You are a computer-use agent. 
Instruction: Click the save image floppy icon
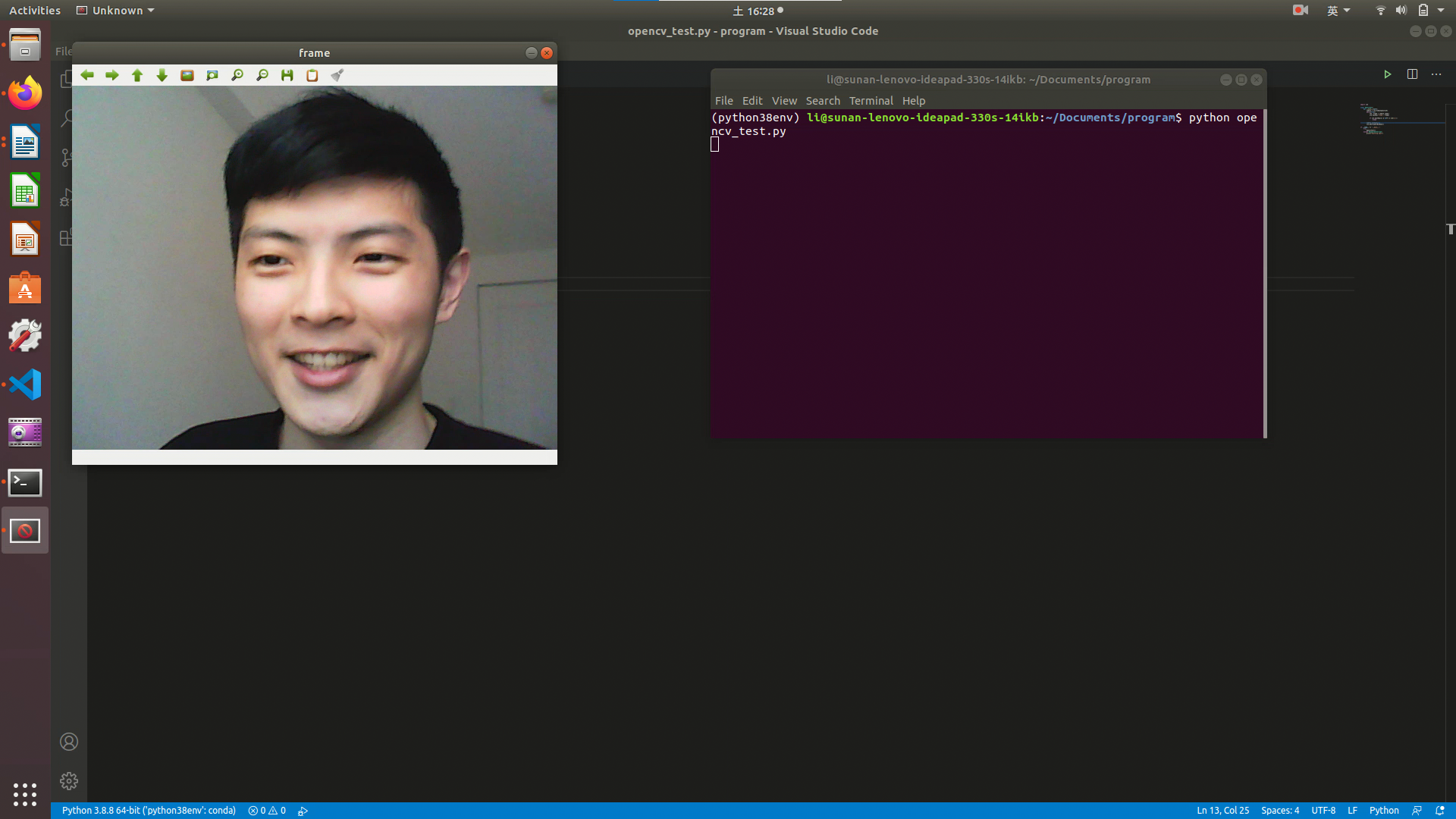[x=287, y=75]
